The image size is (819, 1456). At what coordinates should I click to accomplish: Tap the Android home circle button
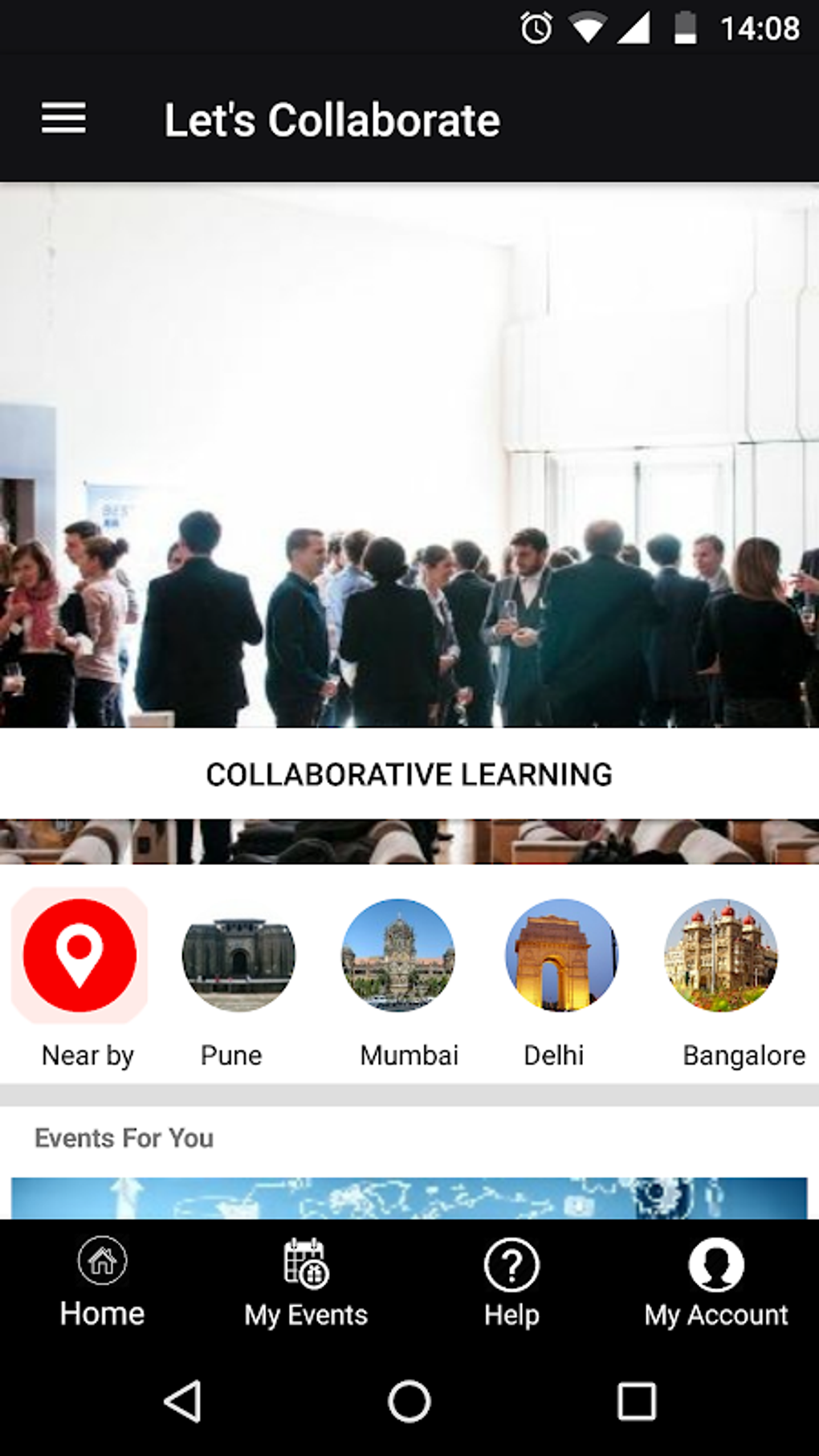(409, 1401)
